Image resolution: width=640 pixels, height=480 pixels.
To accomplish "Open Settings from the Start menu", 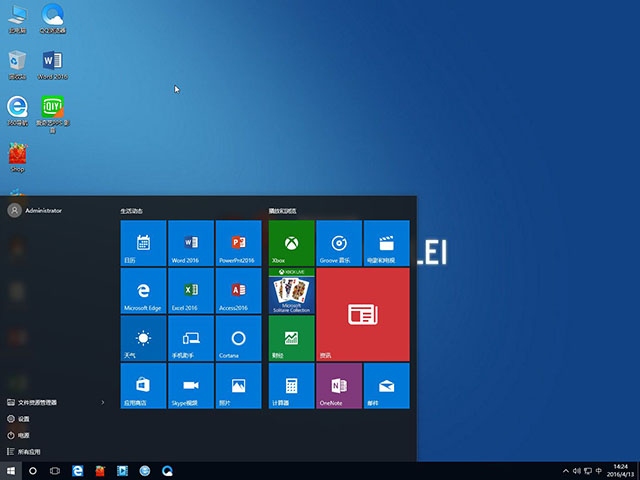I will (x=23, y=419).
